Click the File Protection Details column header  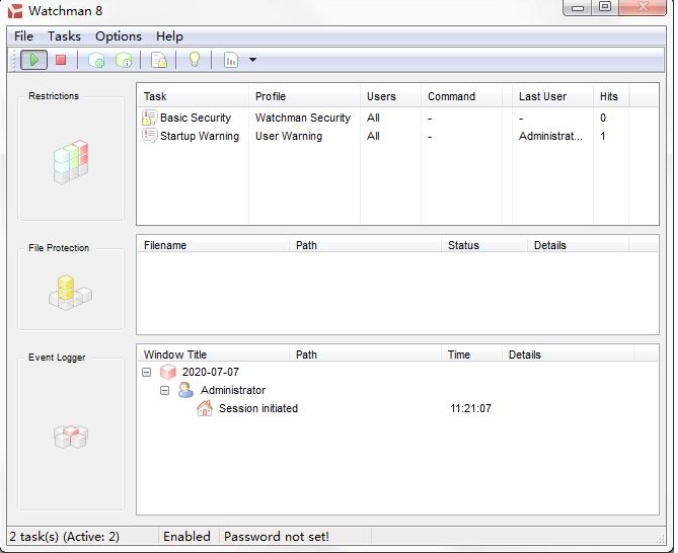578,245
